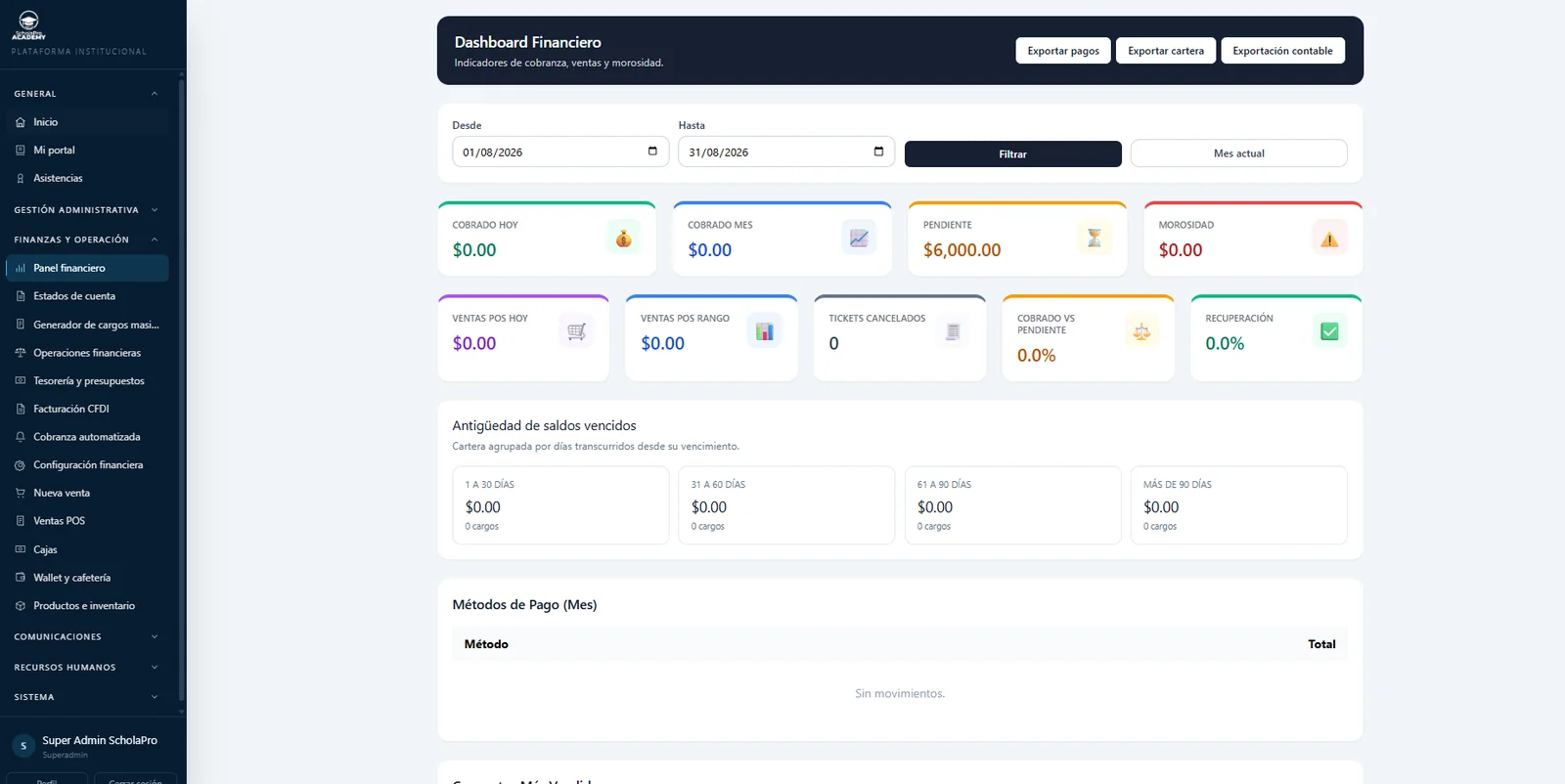Click the Exportación contable button

coord(1282,51)
